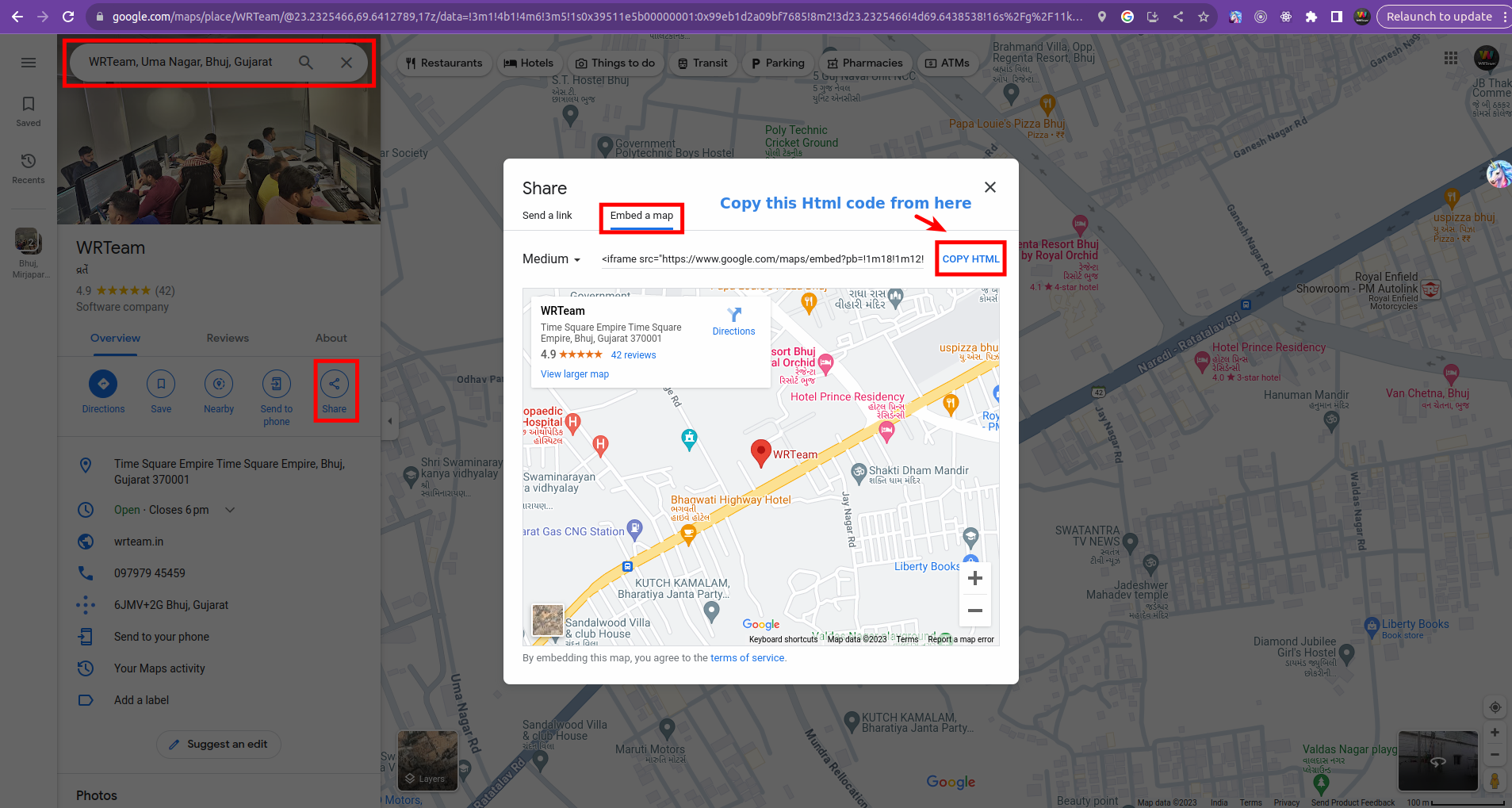Open 42 reviews link in preview
Image resolution: width=1512 pixels, height=808 pixels.
coord(634,355)
